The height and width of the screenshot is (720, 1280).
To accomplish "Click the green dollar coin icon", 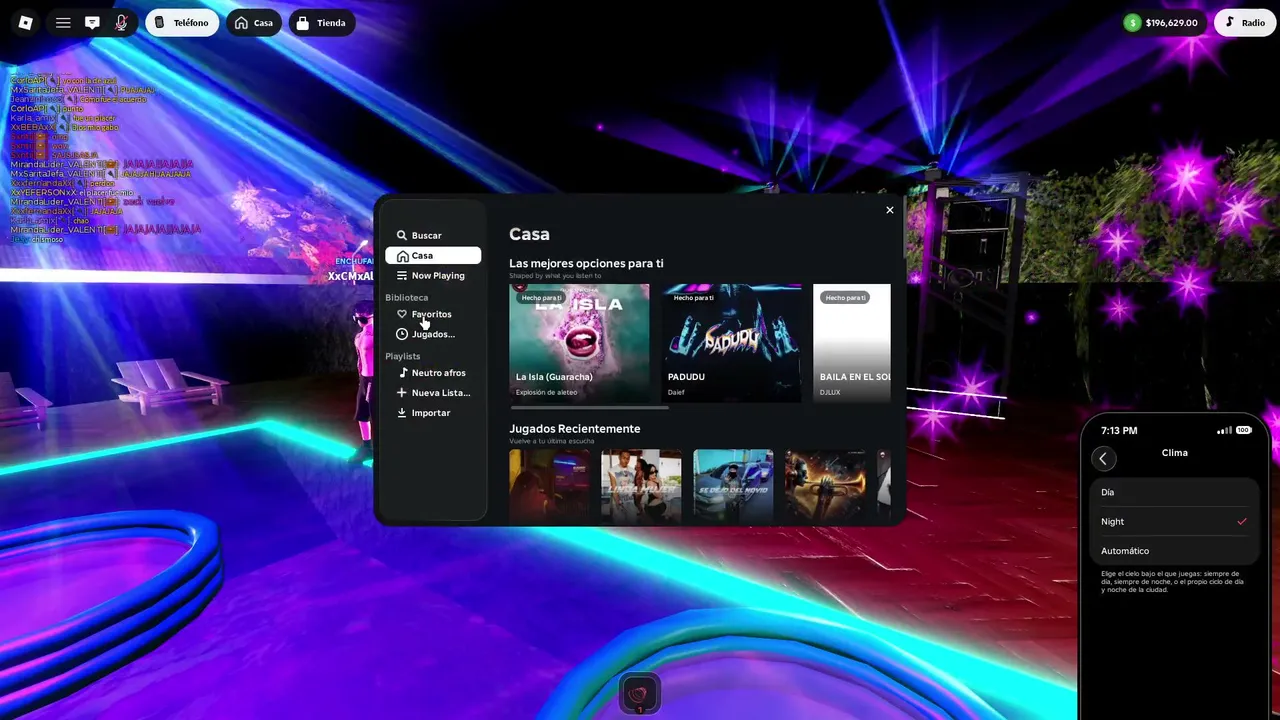I will (x=1132, y=23).
